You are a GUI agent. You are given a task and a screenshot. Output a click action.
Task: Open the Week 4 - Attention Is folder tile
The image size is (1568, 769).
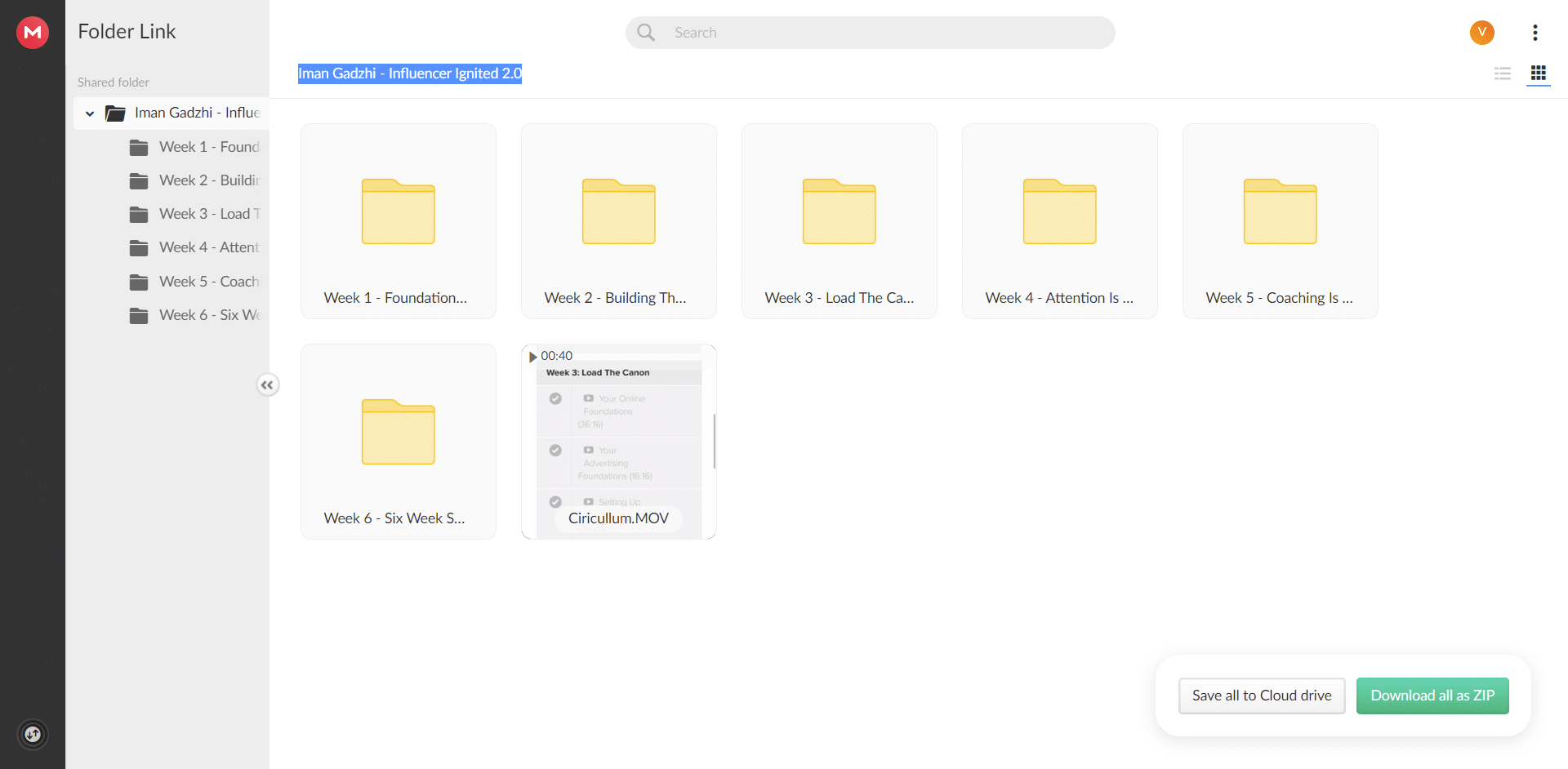click(x=1059, y=221)
